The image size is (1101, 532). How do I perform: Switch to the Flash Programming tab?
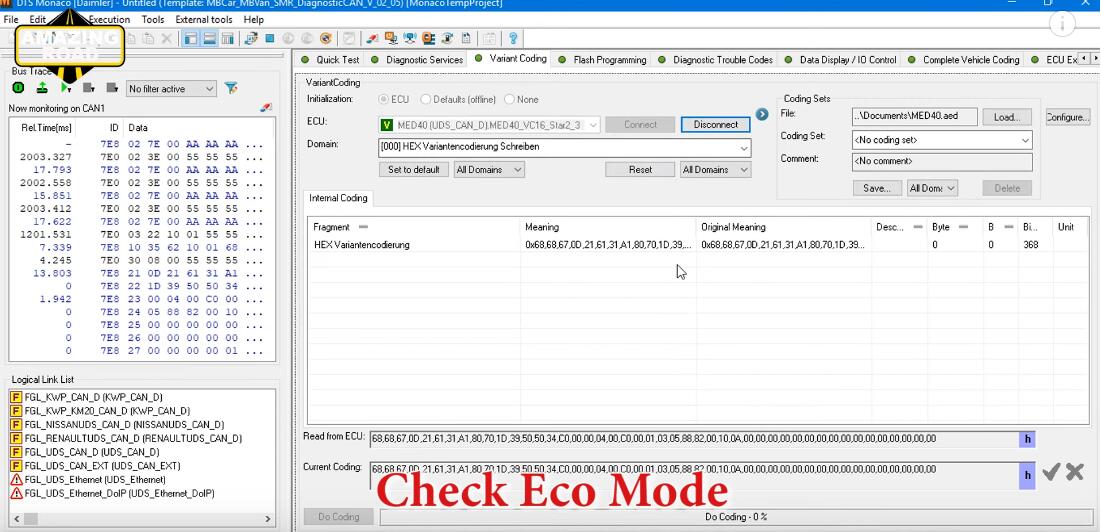[x=602, y=60]
